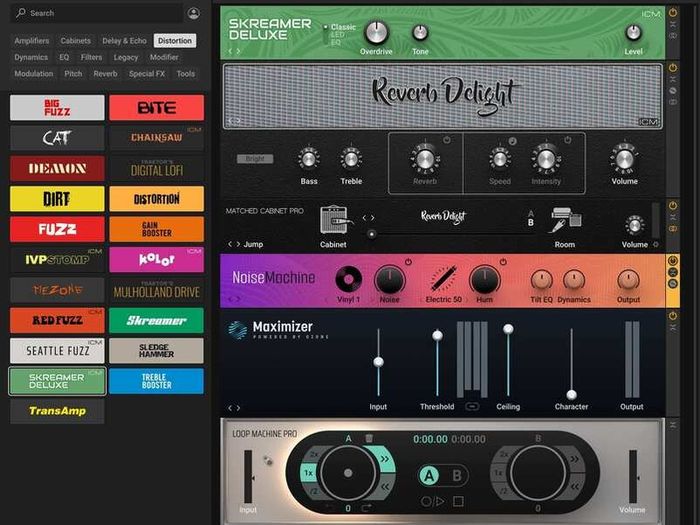Show the Modulation category

pos(33,74)
